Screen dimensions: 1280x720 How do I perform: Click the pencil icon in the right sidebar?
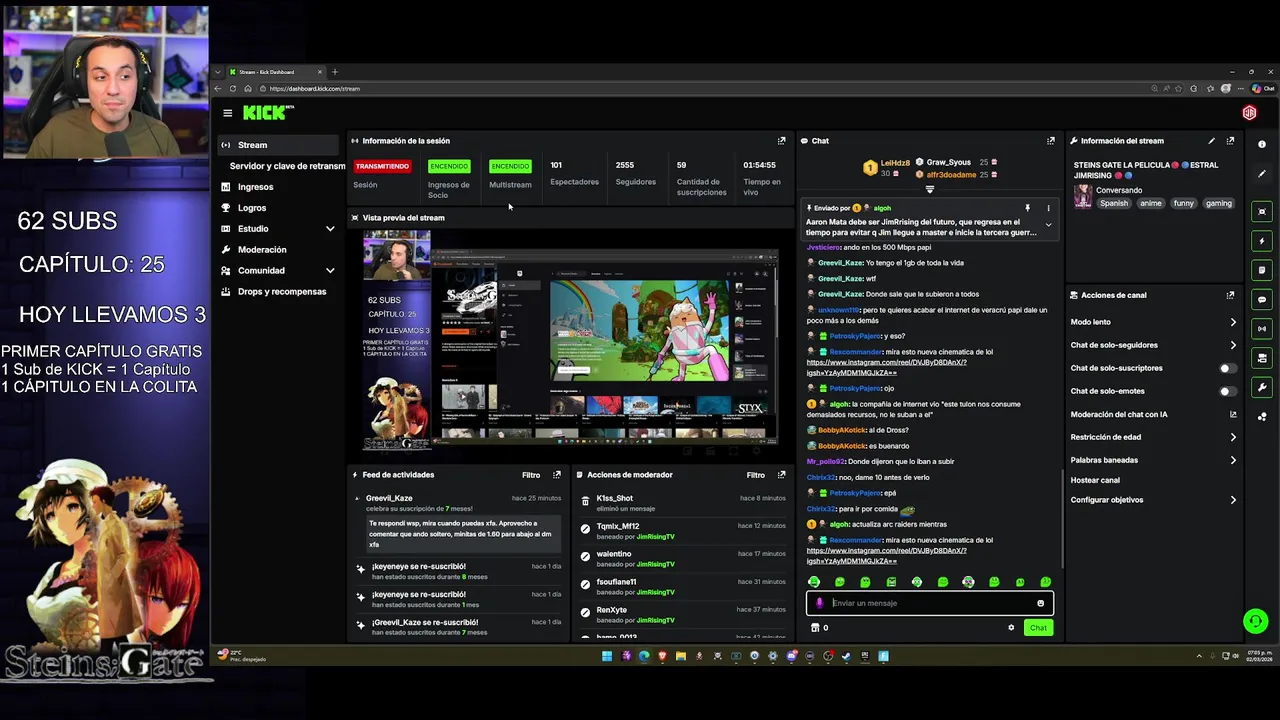pos(1262,174)
